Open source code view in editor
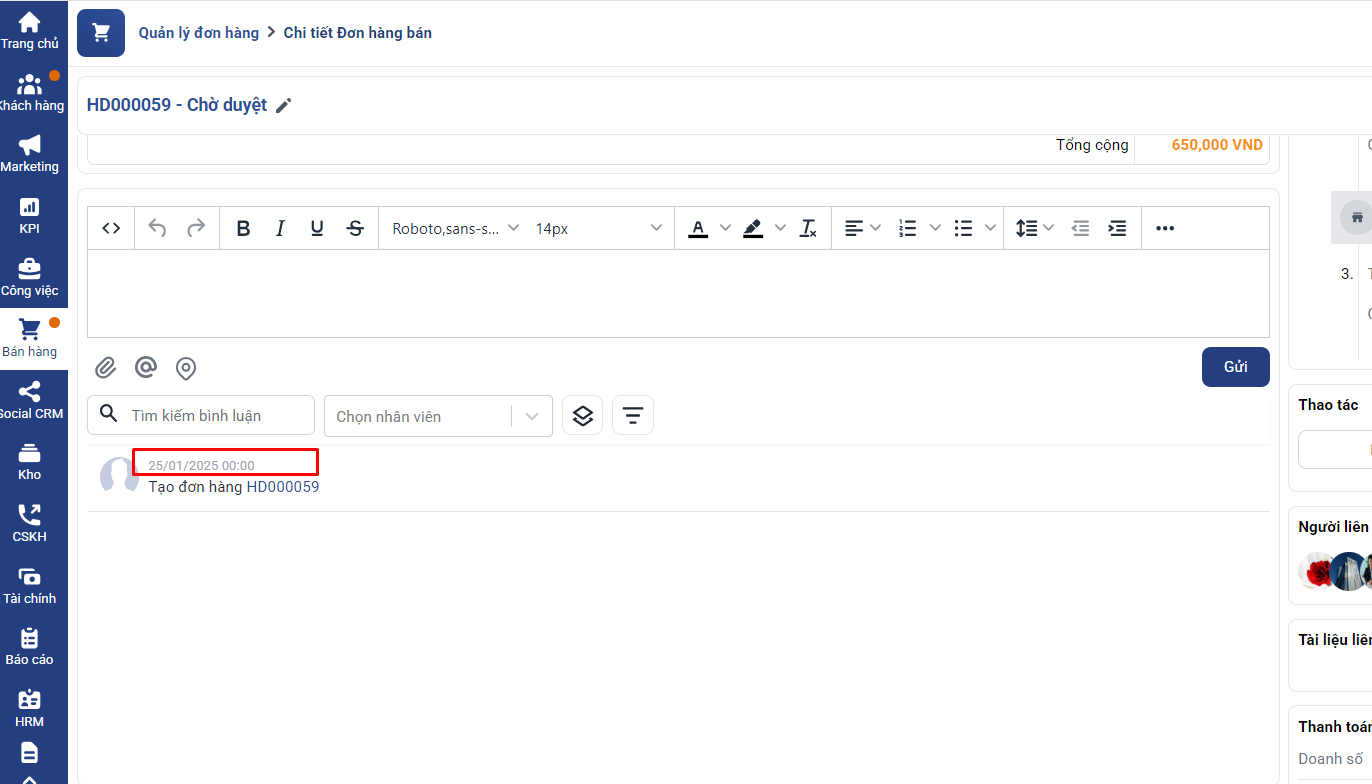1372x784 pixels. 112,228
